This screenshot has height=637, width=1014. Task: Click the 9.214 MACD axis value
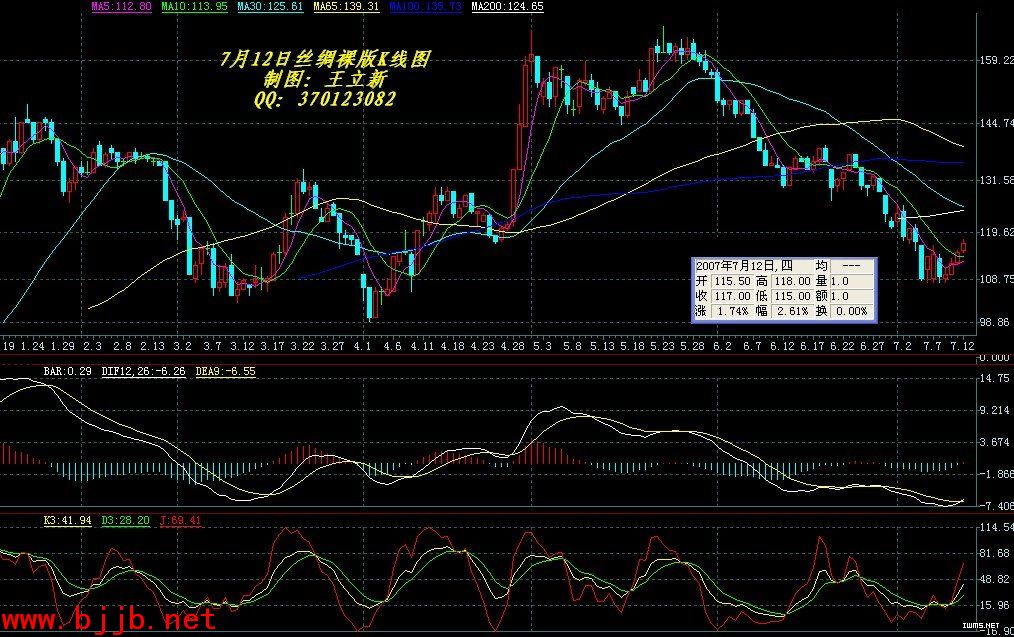(995, 410)
